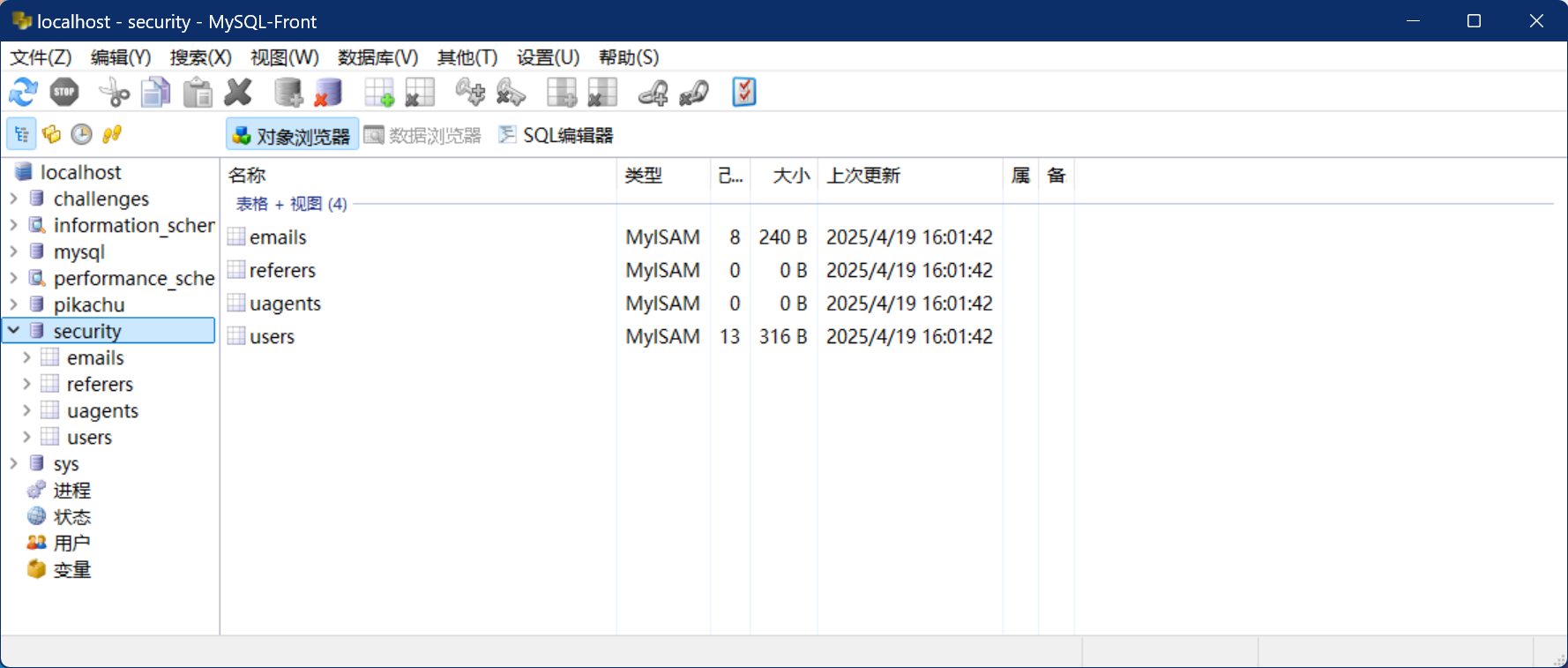
Task: Click the delete database icon
Action: click(328, 92)
